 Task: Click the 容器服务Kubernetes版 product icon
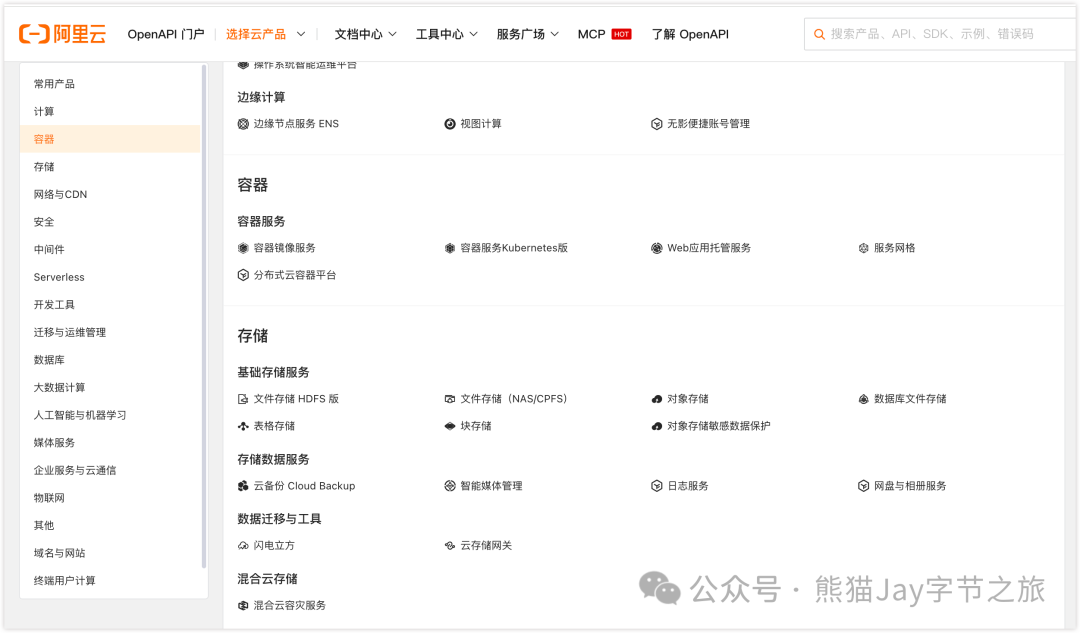pos(450,248)
